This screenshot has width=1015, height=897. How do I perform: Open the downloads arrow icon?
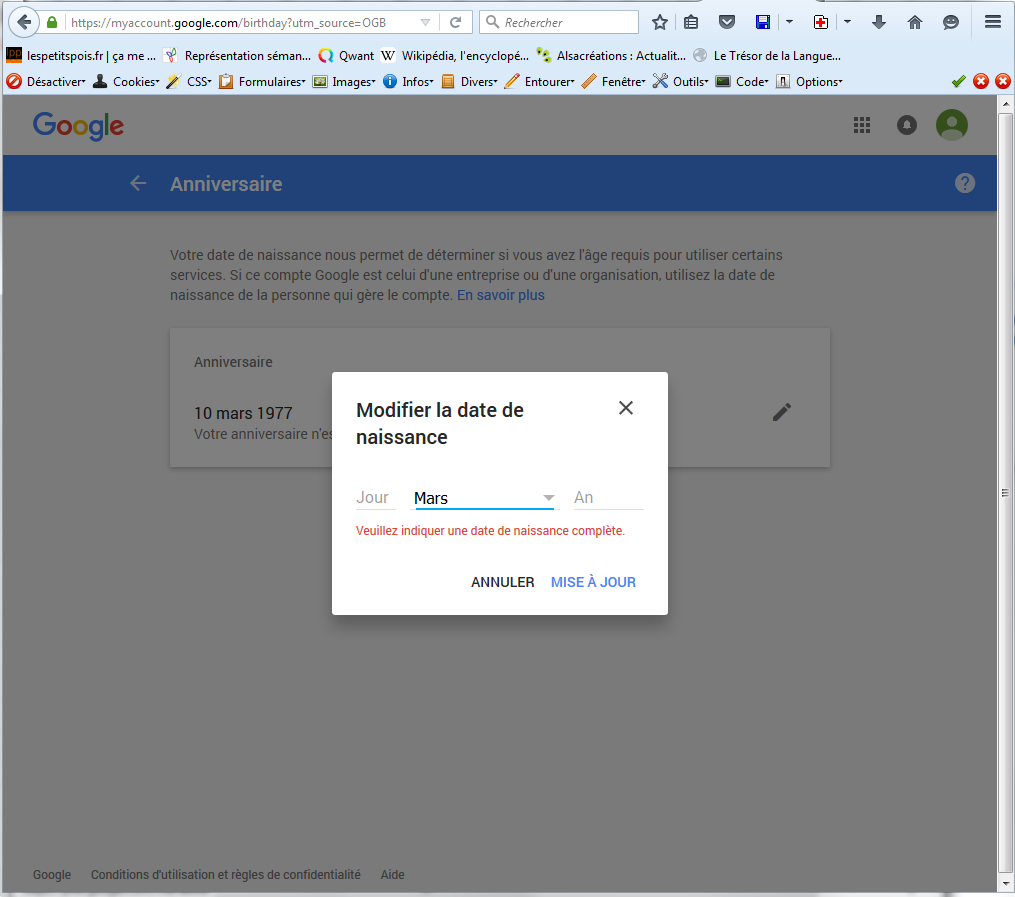878,23
